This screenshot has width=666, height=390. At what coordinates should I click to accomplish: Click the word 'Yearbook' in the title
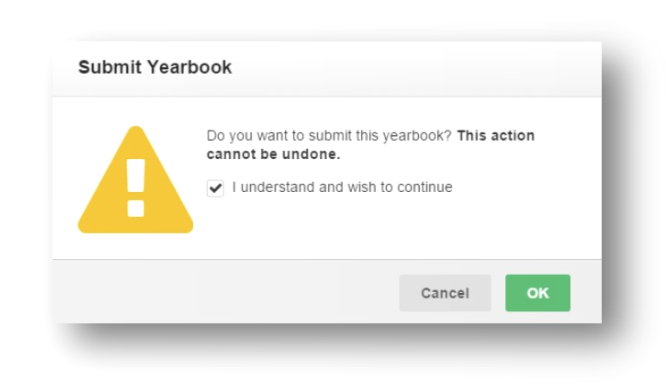point(189,67)
